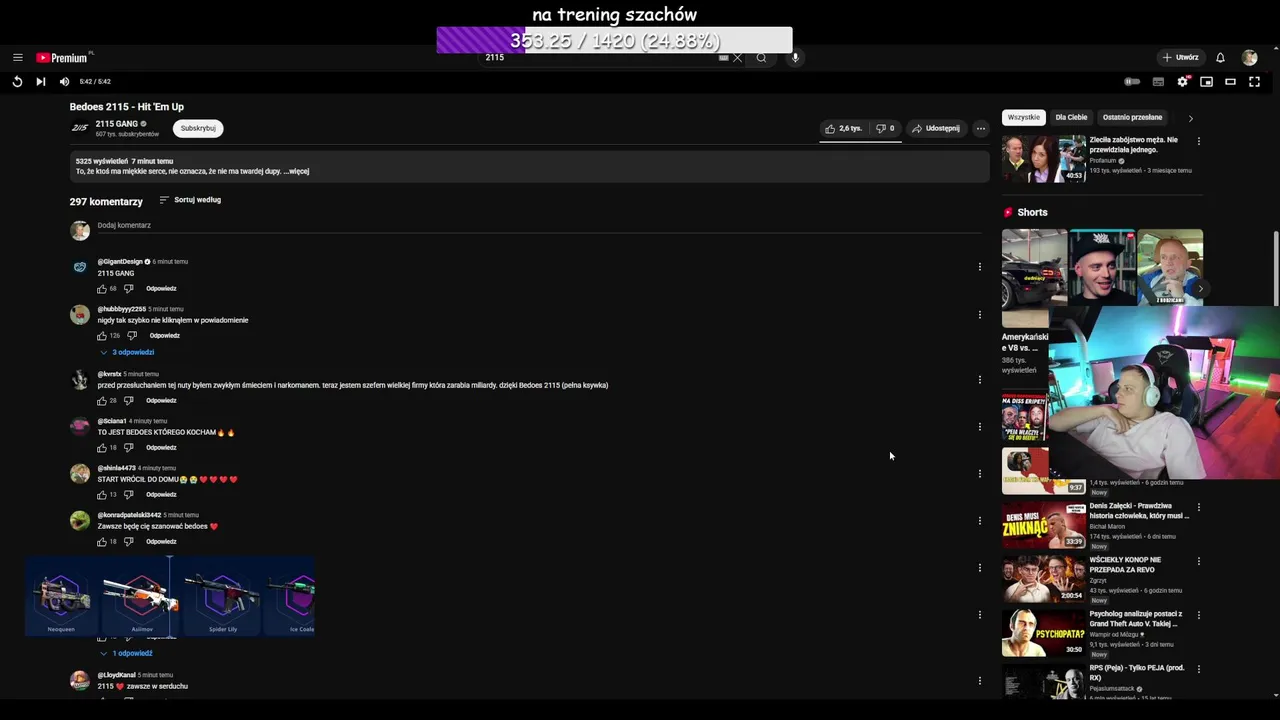
Task: Enter fullscreen mode
Action: click(x=1254, y=82)
